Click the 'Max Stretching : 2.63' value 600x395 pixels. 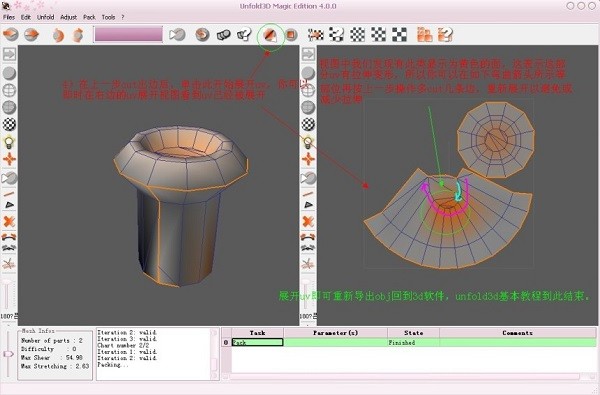[x=55, y=366]
